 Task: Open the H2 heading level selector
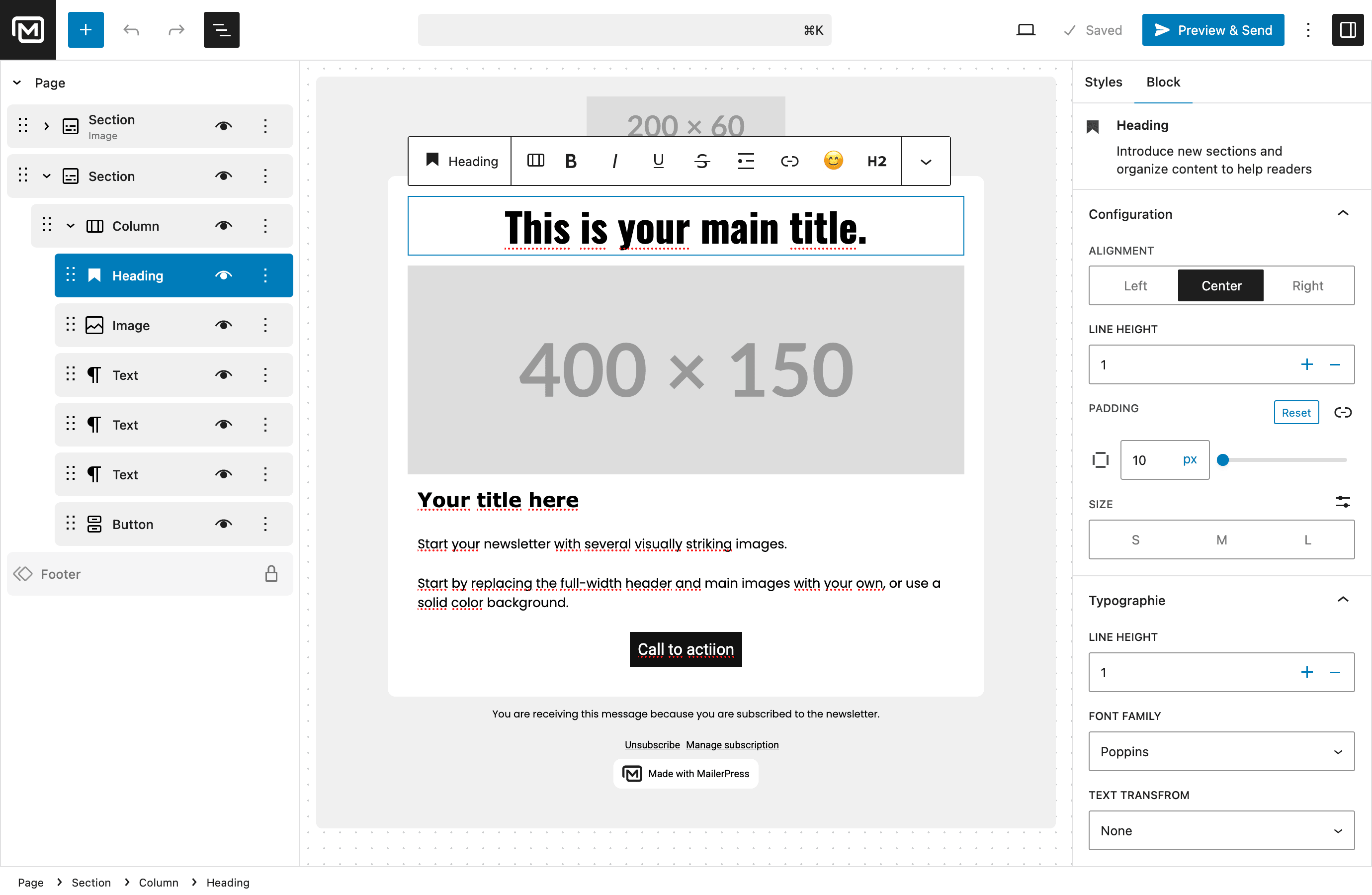pos(876,161)
